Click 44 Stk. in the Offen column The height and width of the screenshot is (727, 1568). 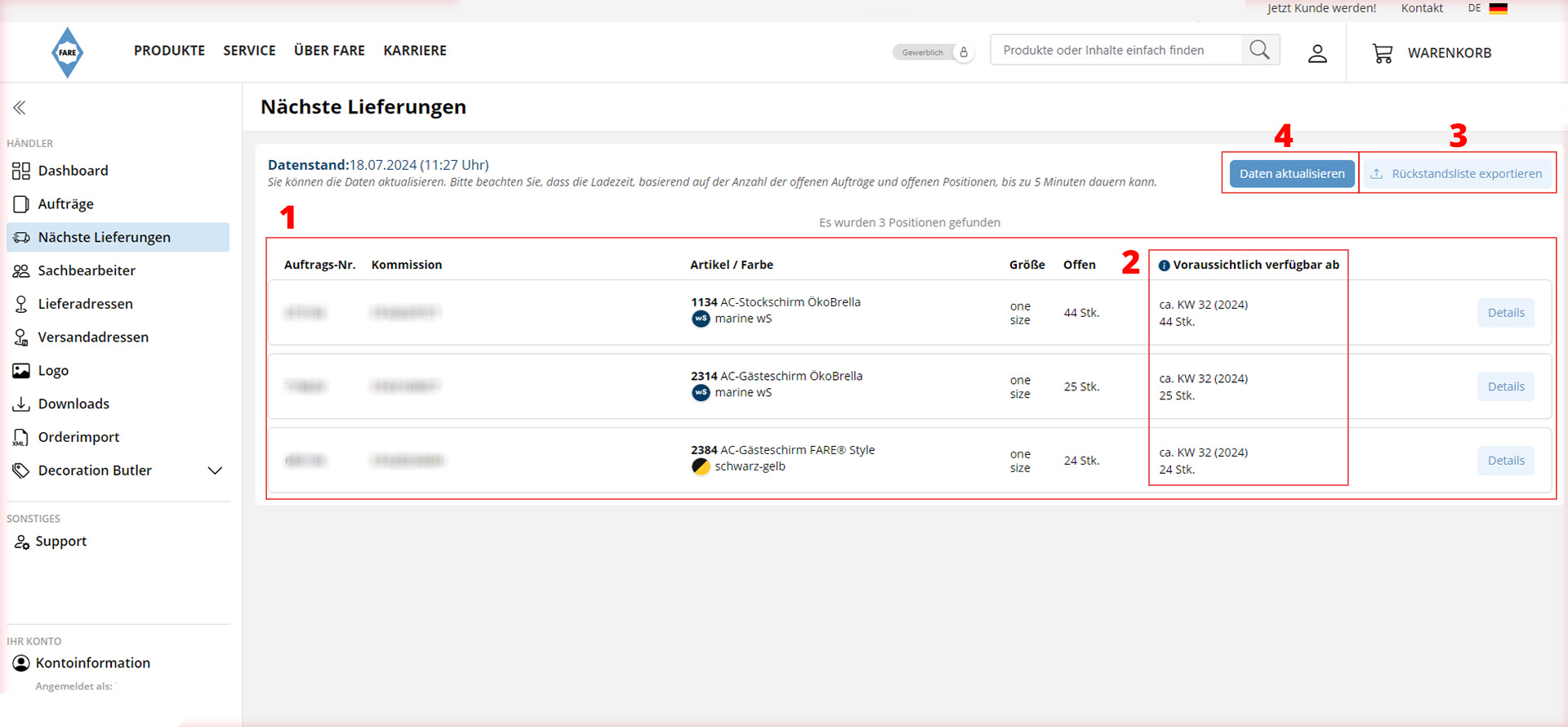[x=1081, y=313]
